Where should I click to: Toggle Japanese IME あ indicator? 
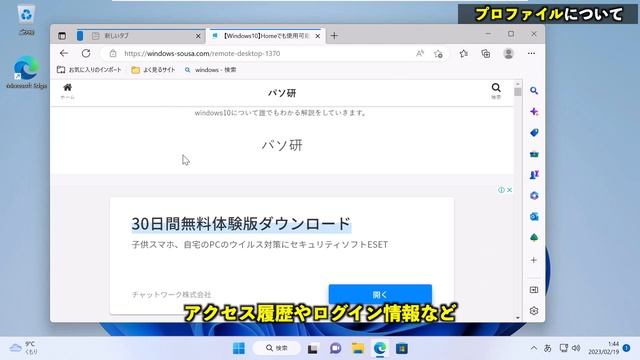tap(547, 348)
